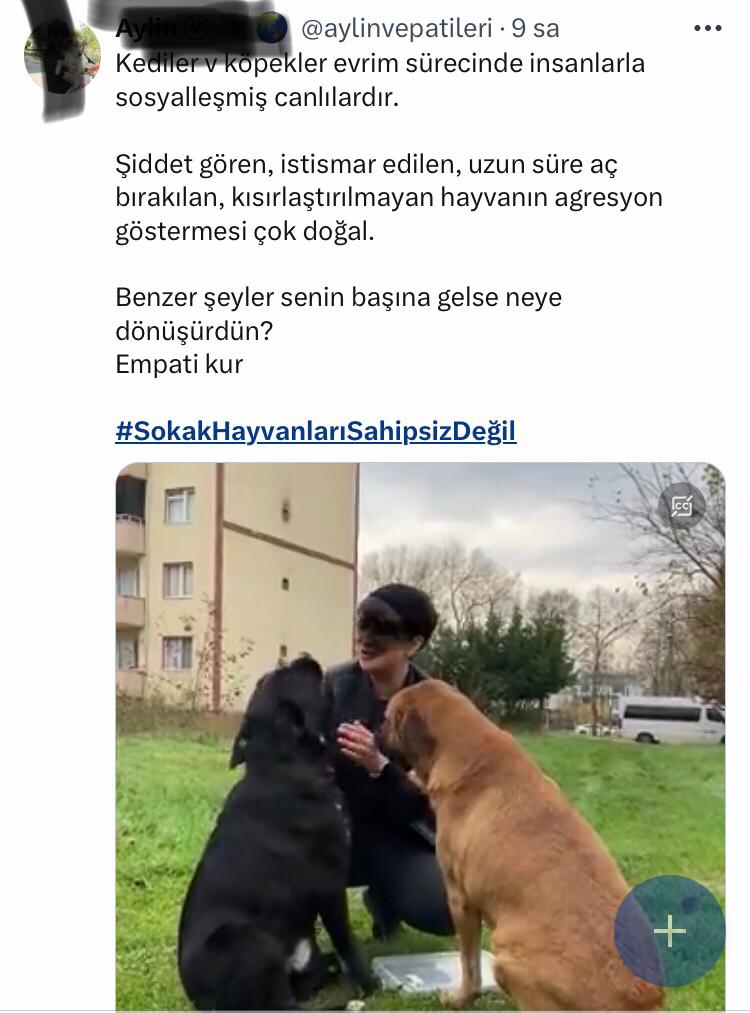Click the 'Empati kur' line
Screen dimensions: 750x1013
tap(179, 364)
